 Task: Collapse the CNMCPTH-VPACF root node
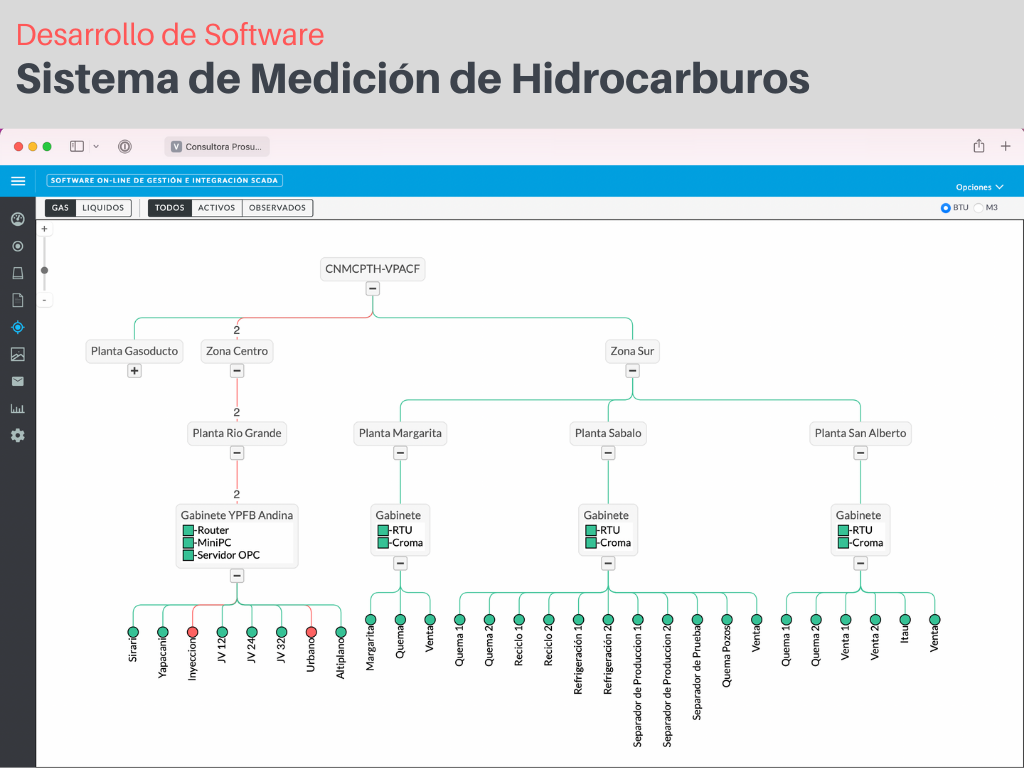click(x=372, y=288)
